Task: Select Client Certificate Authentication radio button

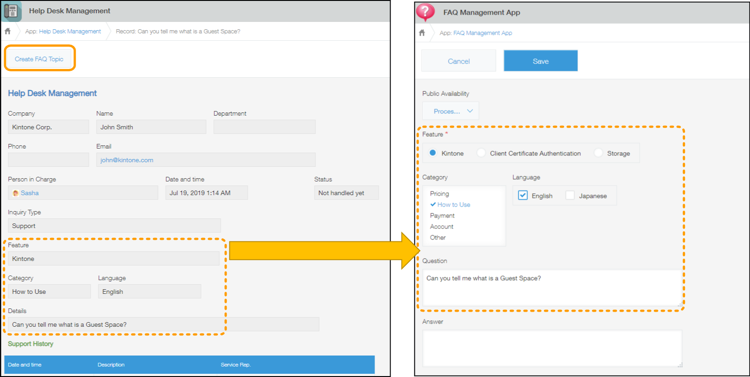Action: [x=481, y=153]
